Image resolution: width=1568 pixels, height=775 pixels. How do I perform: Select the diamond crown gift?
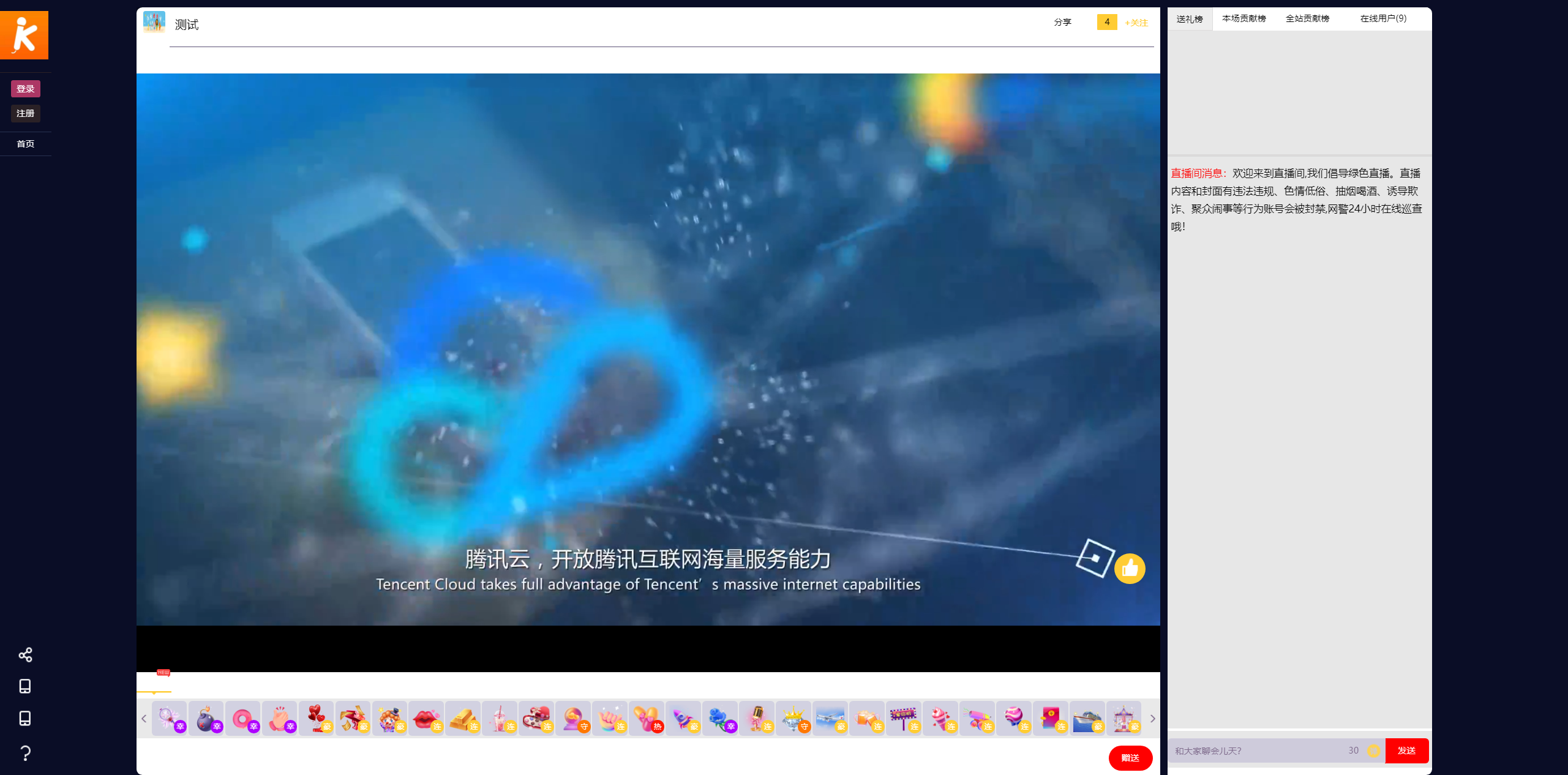(793, 718)
